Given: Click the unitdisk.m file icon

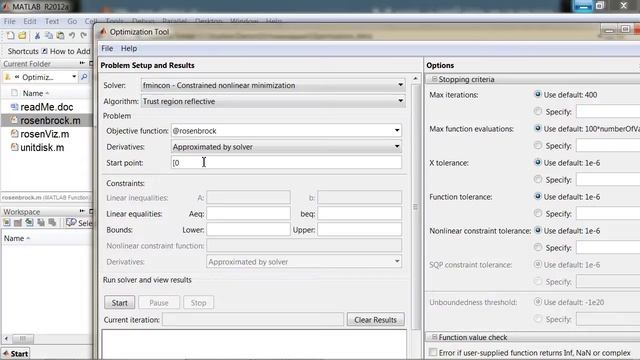Looking at the screenshot, I should (14, 147).
